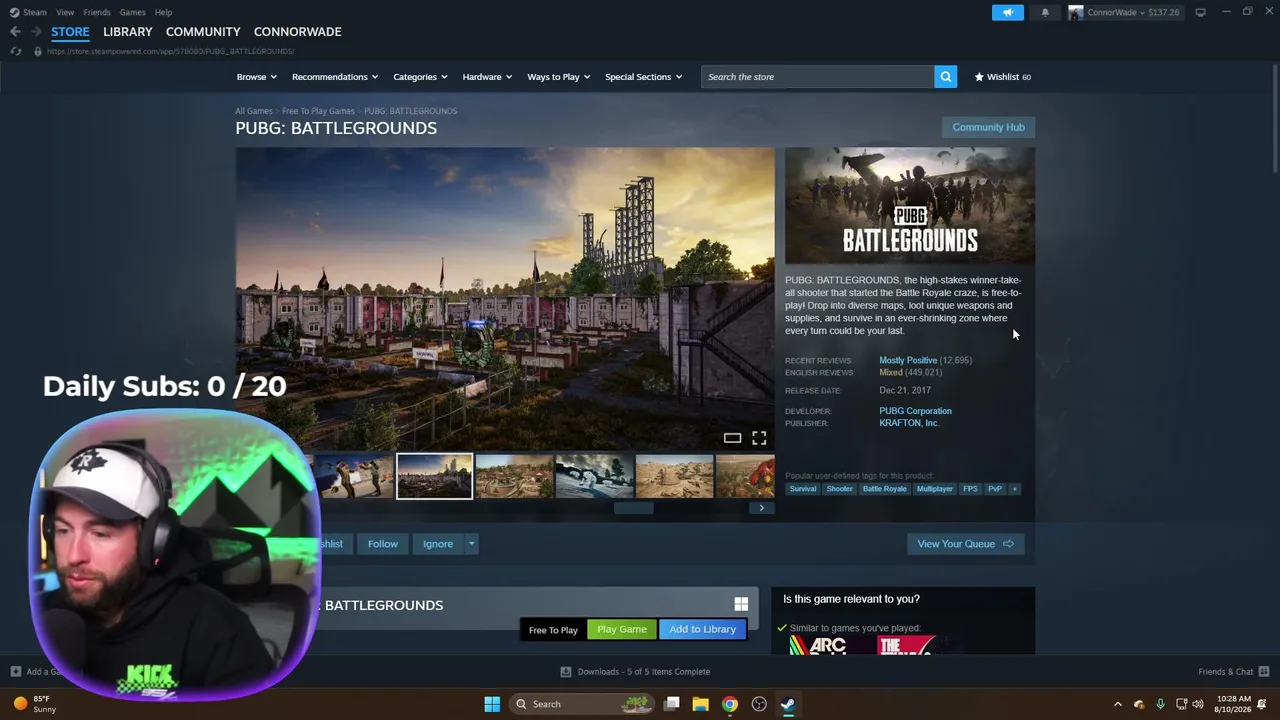Select the STORE tab
This screenshot has height=720, width=1280.
click(x=70, y=32)
